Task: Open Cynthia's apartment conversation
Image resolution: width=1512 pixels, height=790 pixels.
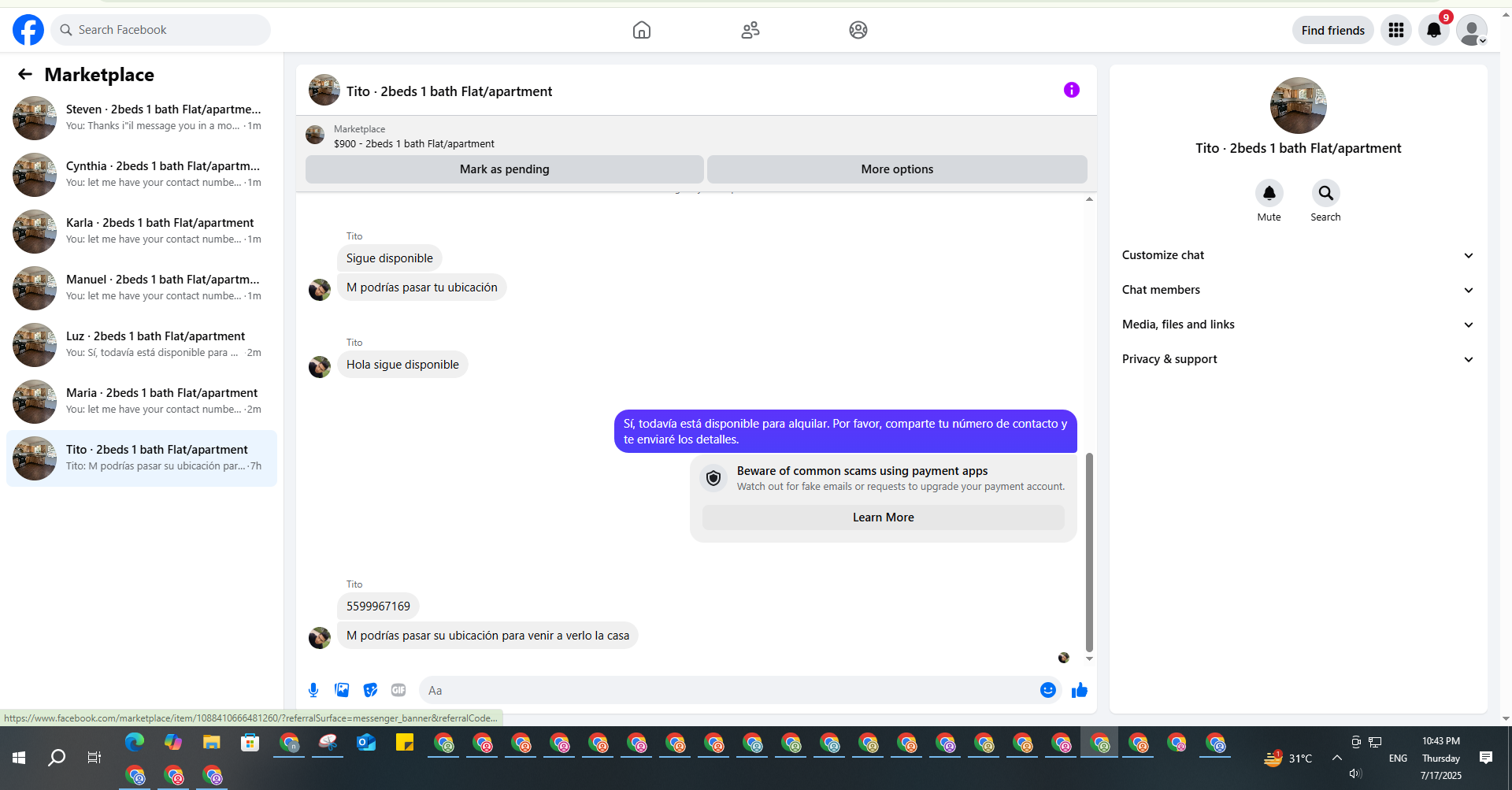Action: click(x=142, y=174)
